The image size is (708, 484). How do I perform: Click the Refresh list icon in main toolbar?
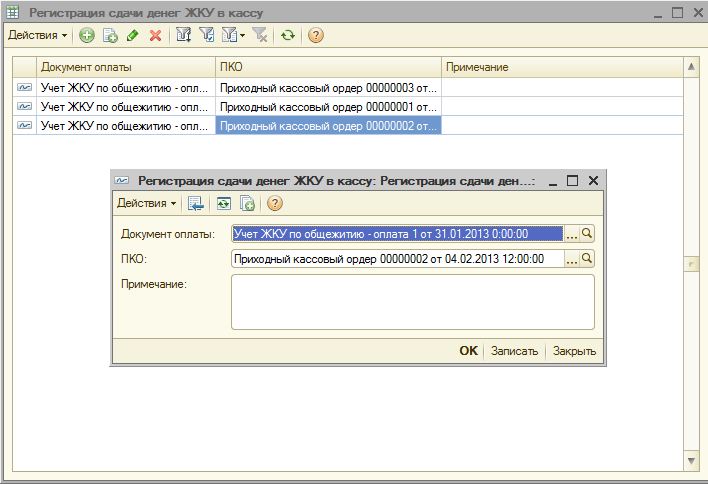tap(288, 35)
